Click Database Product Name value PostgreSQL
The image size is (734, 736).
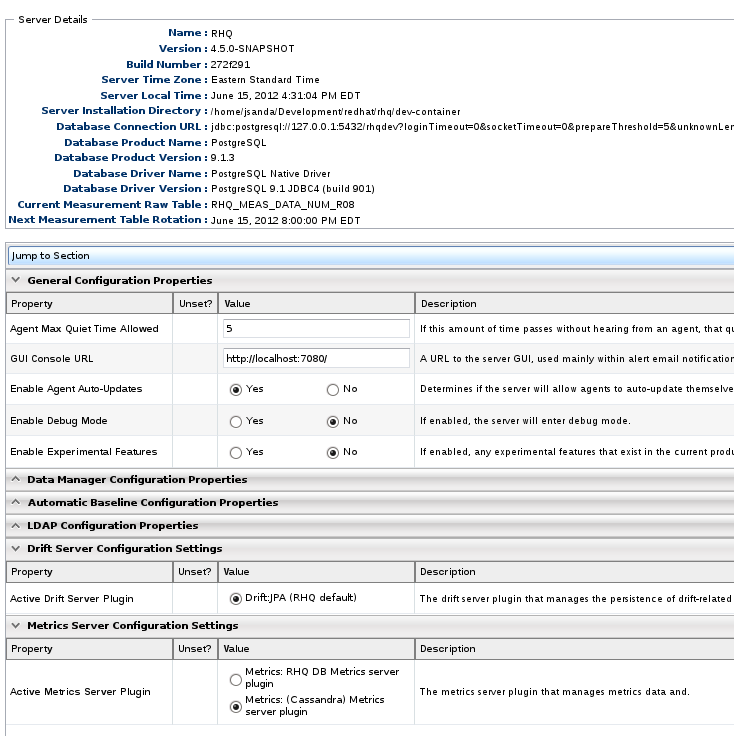238,143
